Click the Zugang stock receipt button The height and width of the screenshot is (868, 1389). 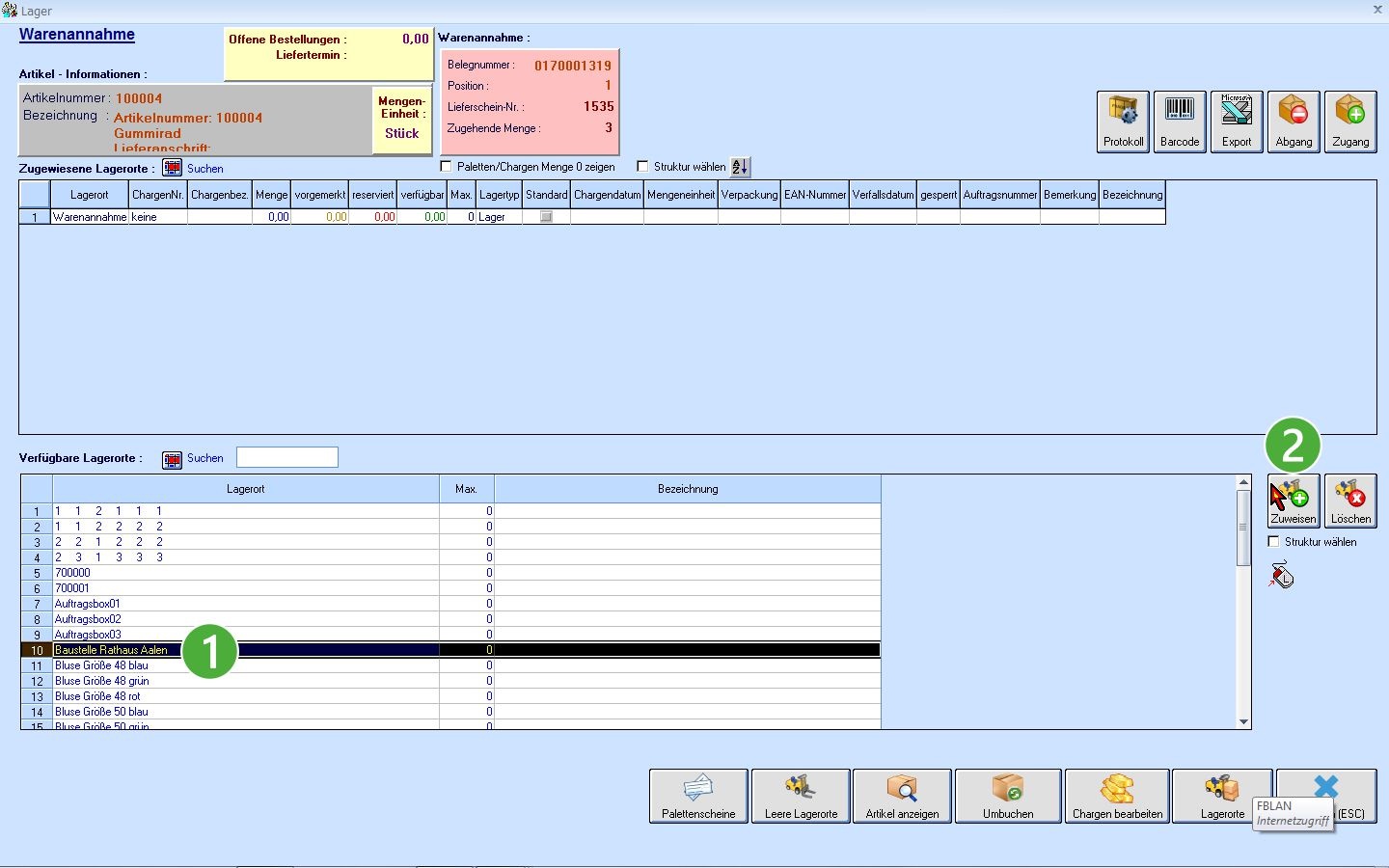(x=1350, y=122)
